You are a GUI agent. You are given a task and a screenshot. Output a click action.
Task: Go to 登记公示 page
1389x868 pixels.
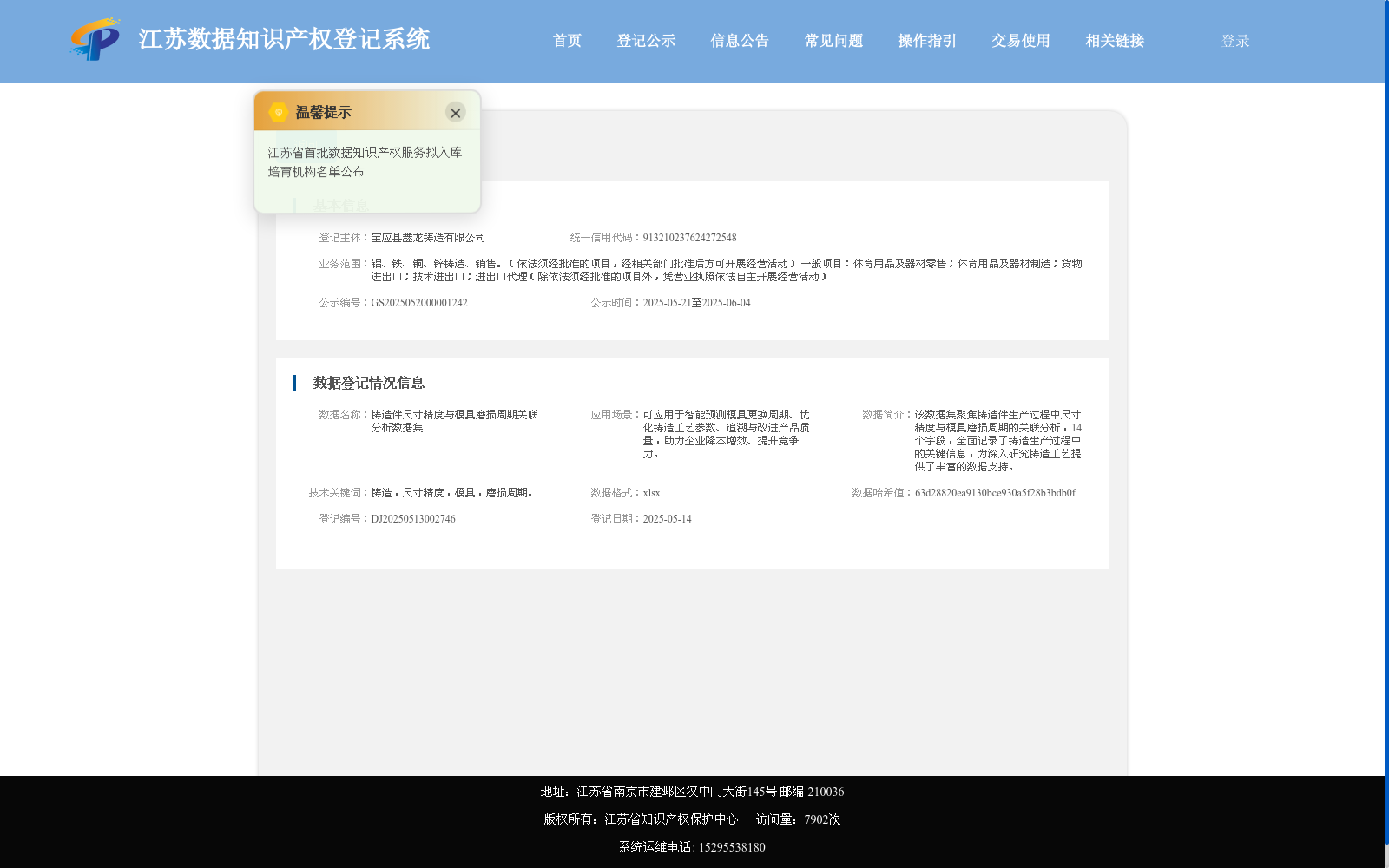pos(646,41)
